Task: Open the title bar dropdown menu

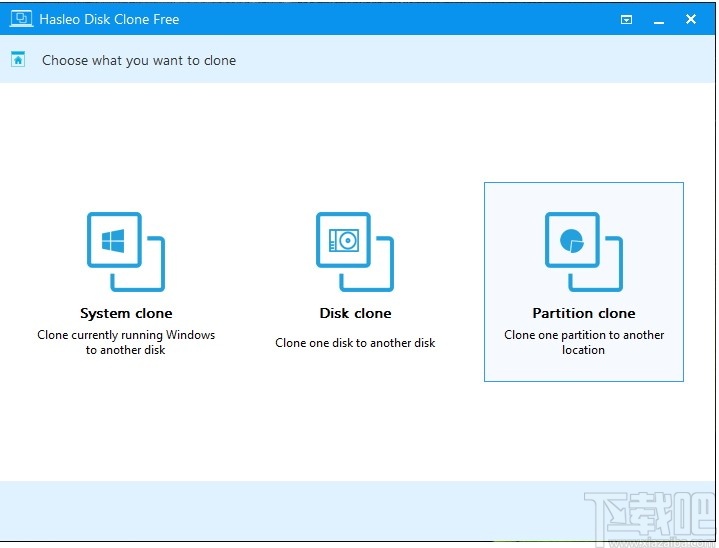Action: point(626,19)
